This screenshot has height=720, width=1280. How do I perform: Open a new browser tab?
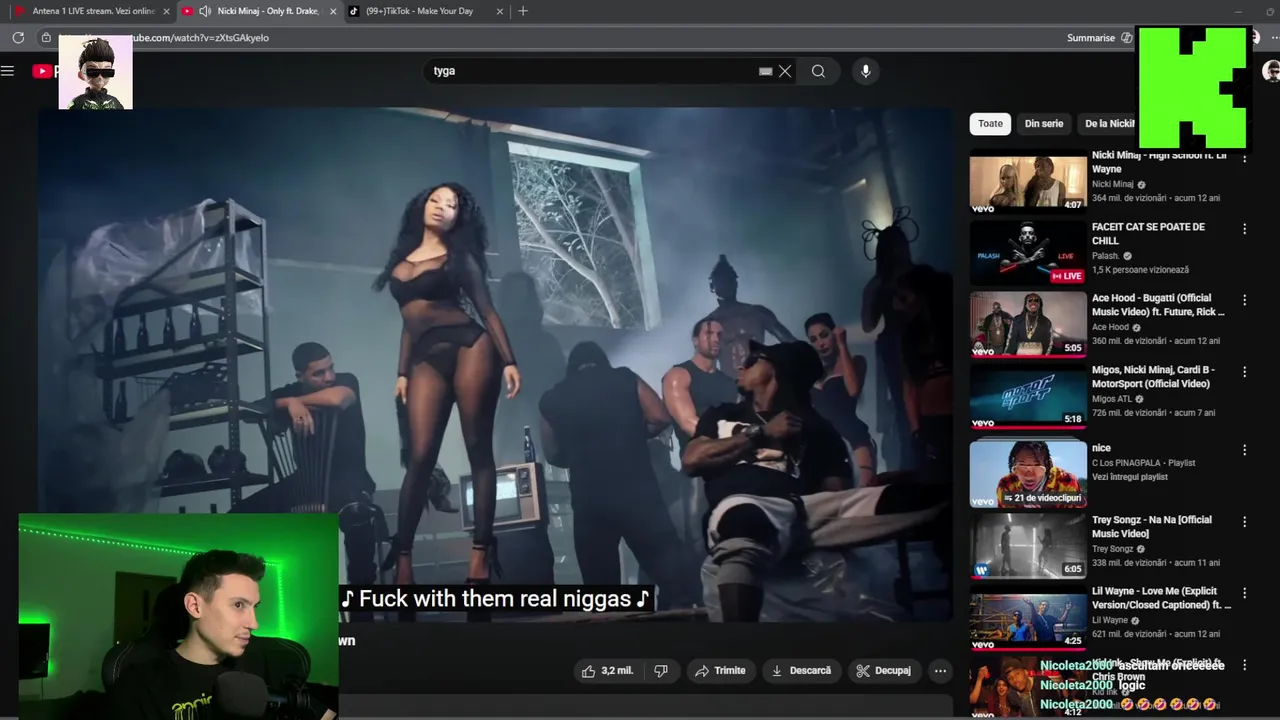point(523,11)
